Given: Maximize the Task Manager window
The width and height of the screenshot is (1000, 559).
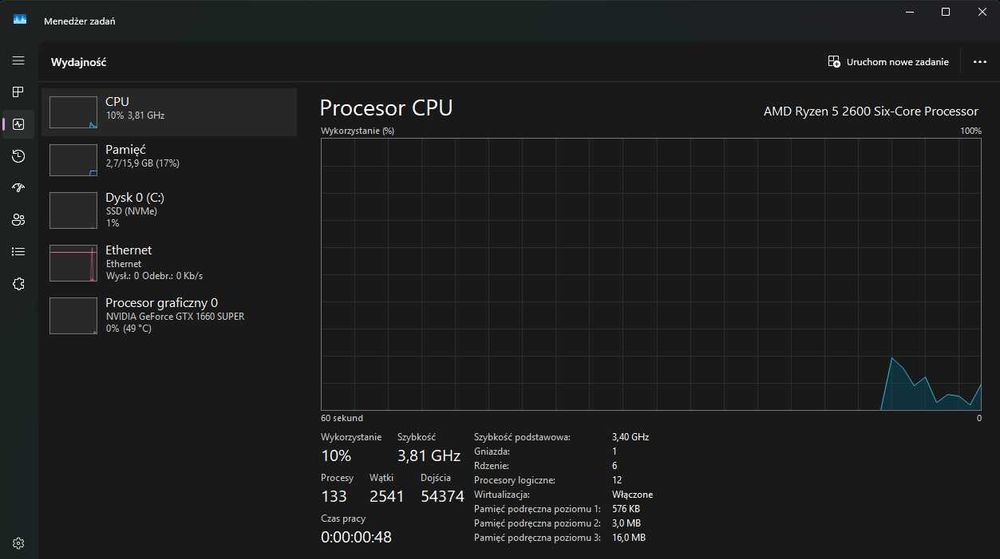Looking at the screenshot, I should pyautogui.click(x=945, y=12).
